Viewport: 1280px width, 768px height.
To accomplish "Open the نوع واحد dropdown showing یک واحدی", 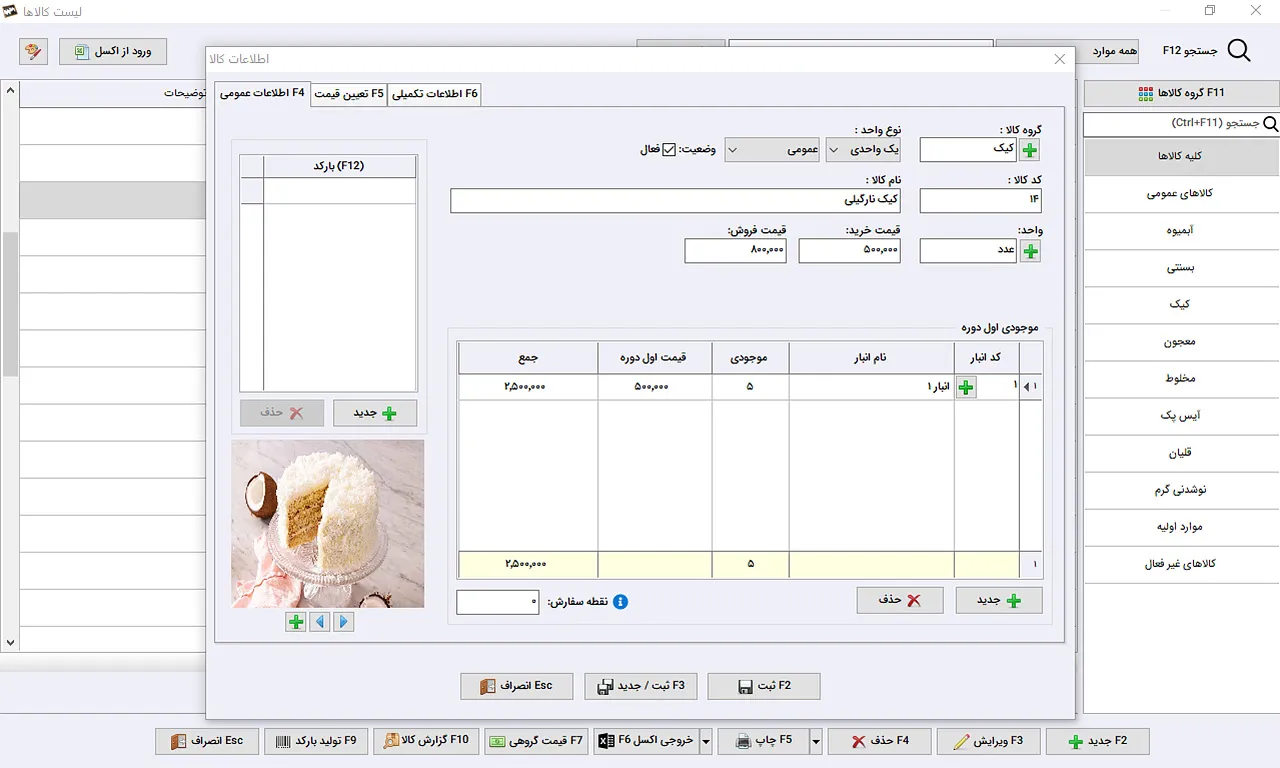I will 863,150.
